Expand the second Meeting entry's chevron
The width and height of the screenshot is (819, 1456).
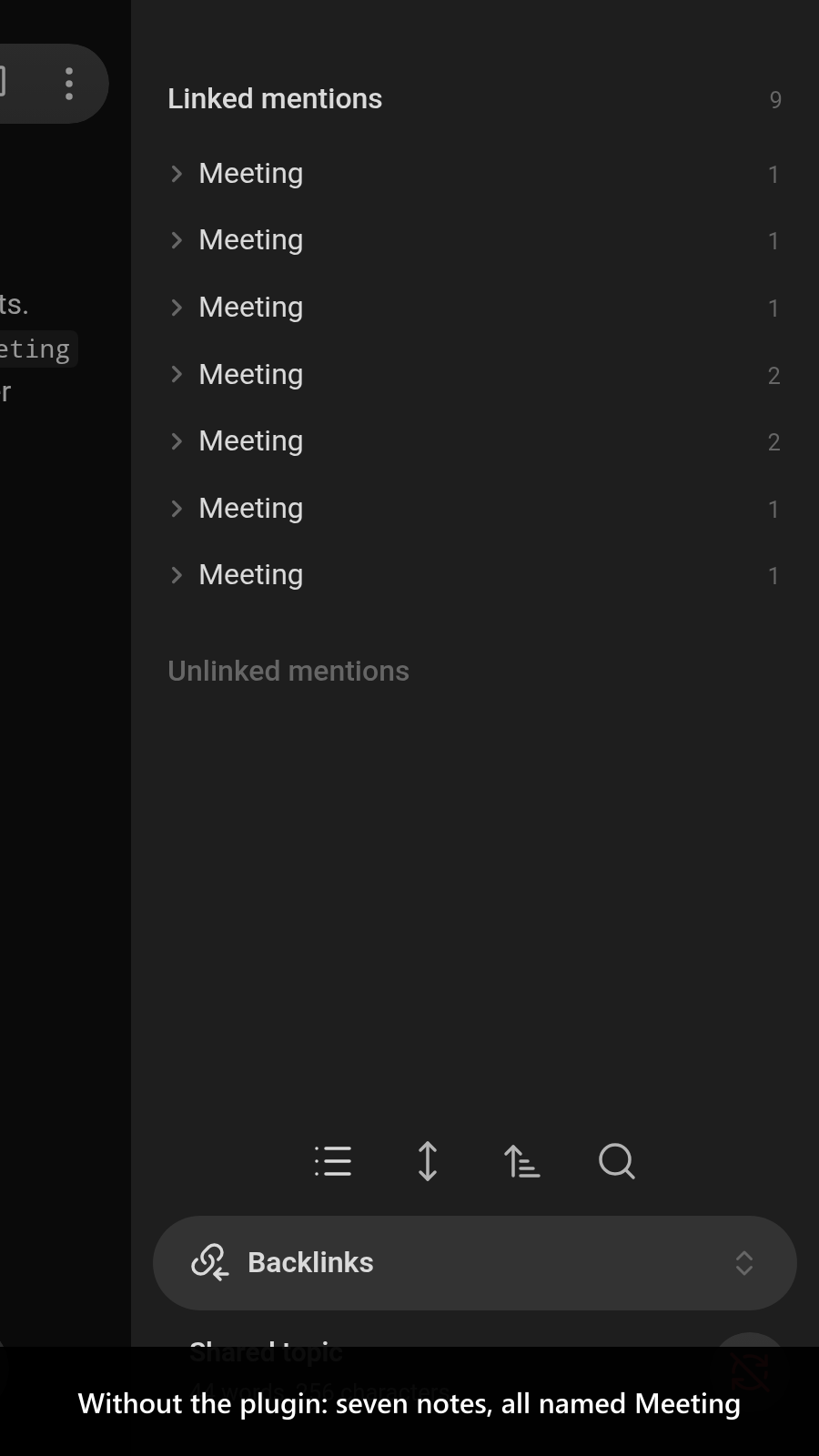coord(177,240)
